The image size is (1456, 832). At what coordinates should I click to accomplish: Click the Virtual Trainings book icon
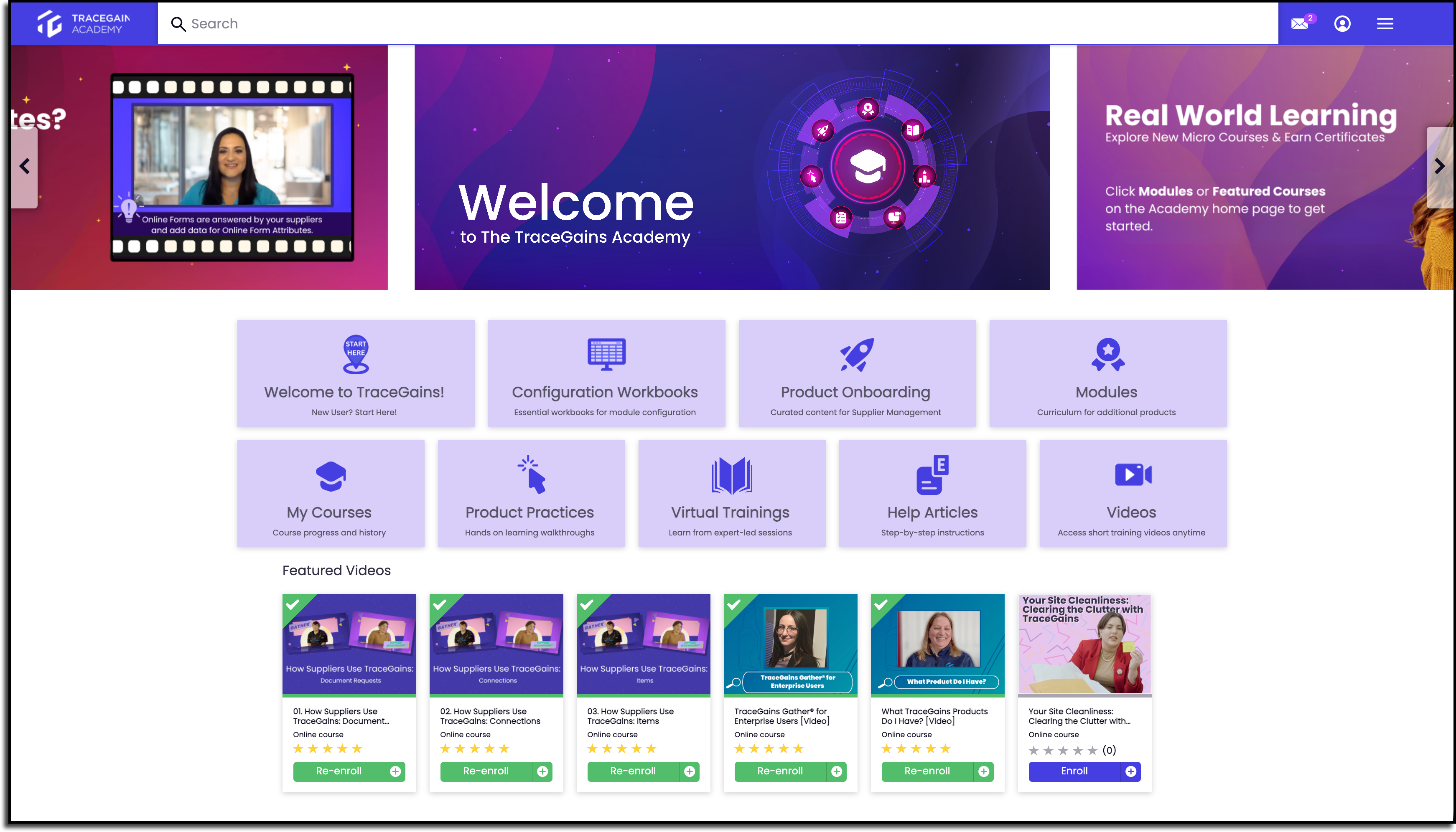pyautogui.click(x=732, y=475)
